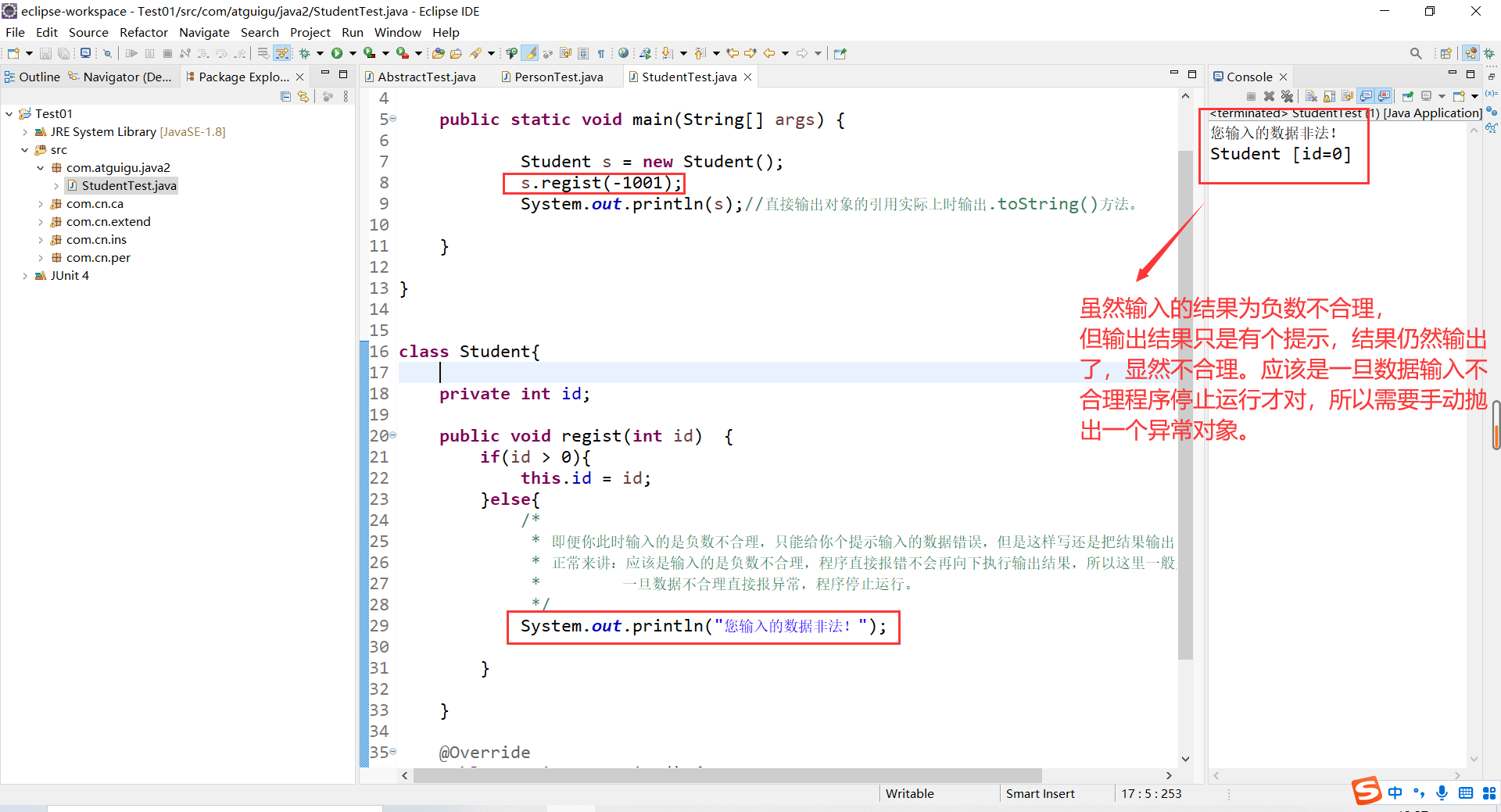Viewport: 1501px width, 812px height.
Task: Go to Last Edit Location icon
Action: 733,53
